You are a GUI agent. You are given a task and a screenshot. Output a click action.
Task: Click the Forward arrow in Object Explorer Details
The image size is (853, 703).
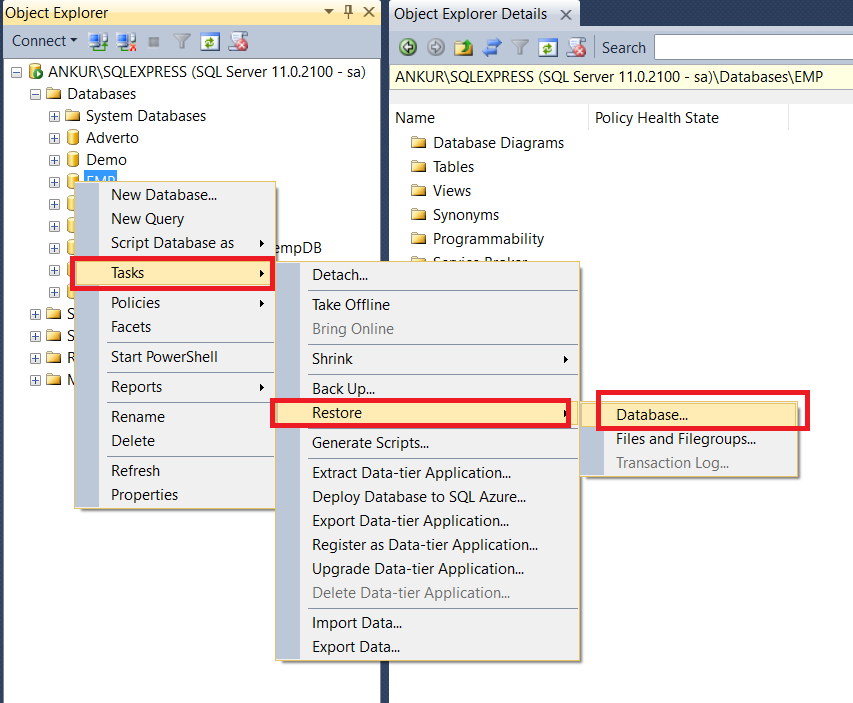(x=436, y=48)
